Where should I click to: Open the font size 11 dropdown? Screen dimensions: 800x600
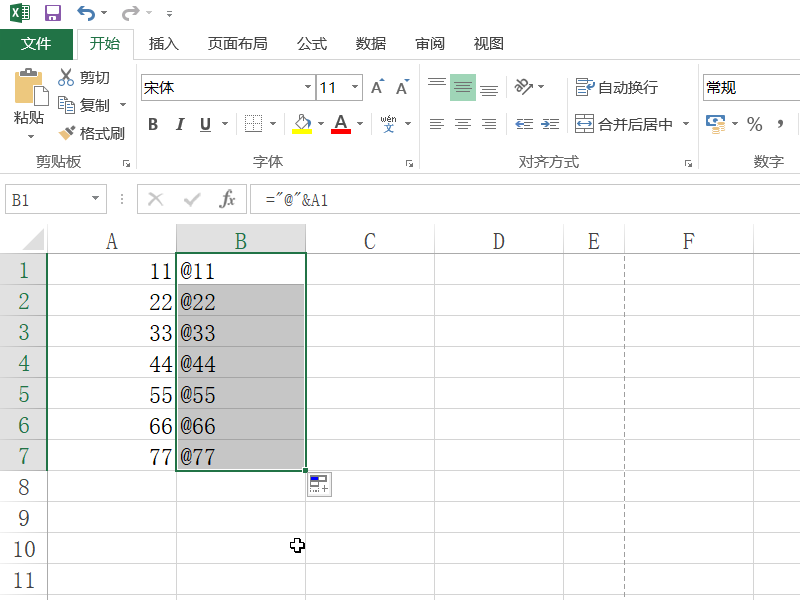point(355,87)
